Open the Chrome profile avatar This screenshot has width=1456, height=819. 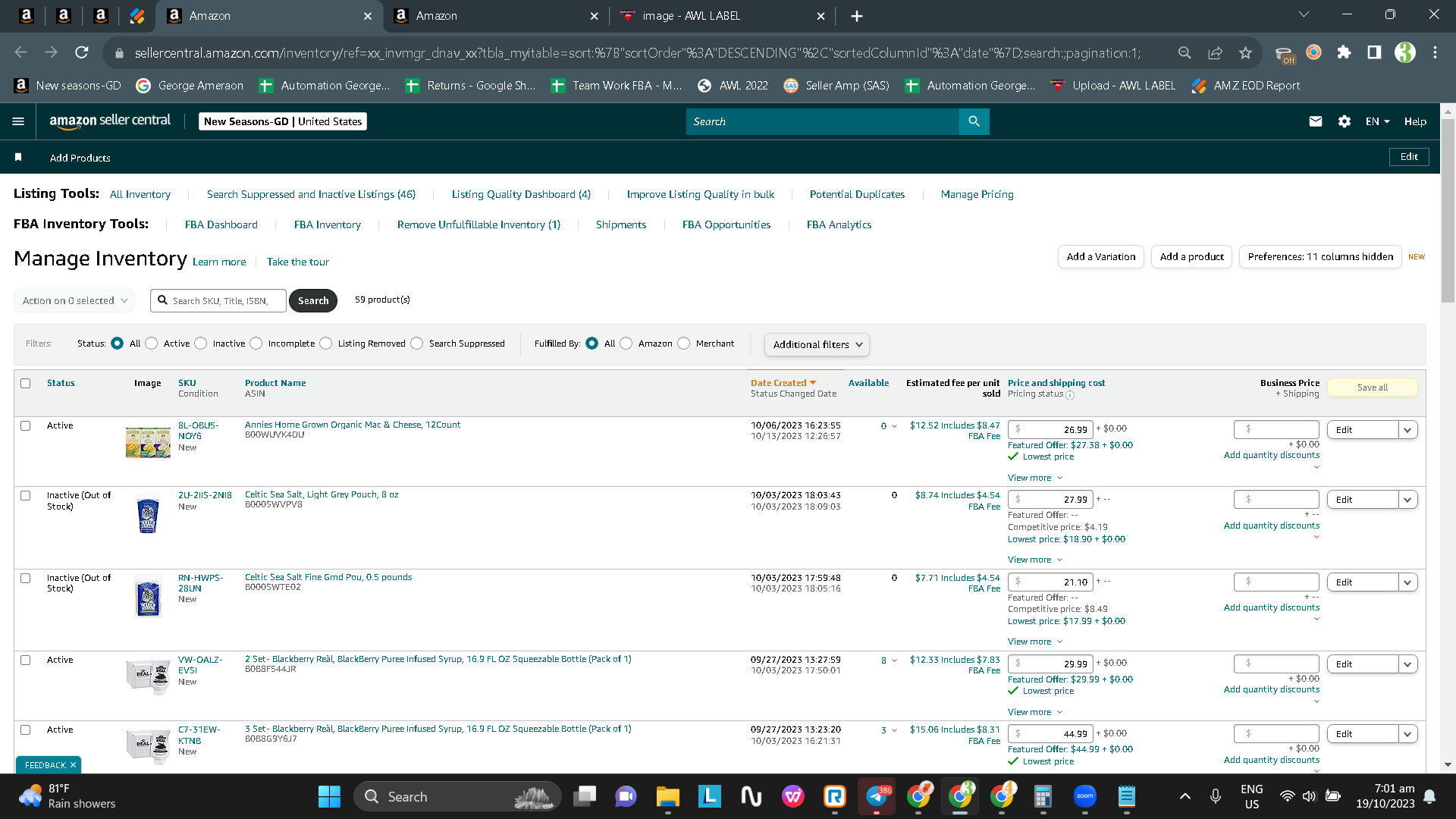[1405, 52]
